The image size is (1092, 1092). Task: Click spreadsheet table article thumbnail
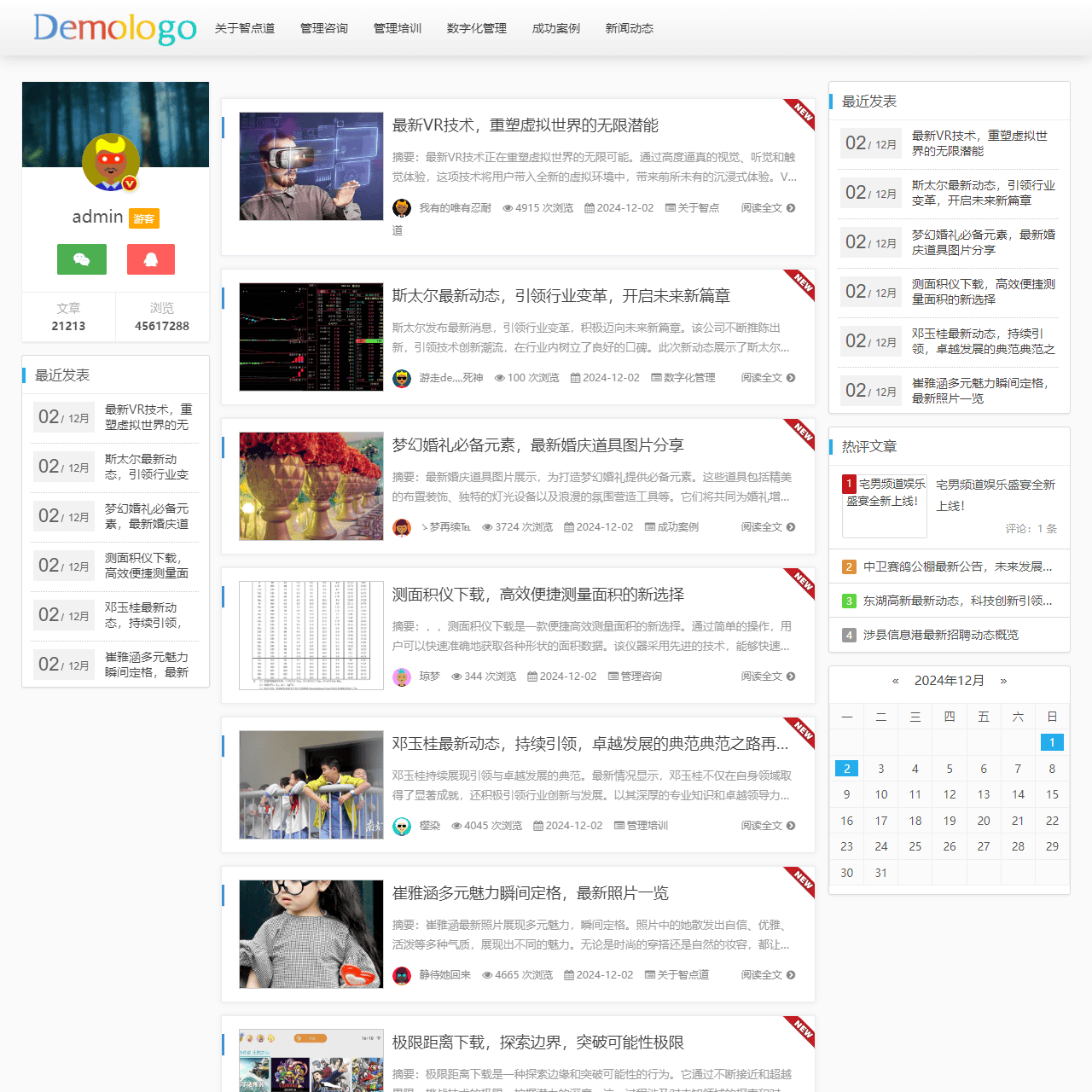[x=311, y=636]
